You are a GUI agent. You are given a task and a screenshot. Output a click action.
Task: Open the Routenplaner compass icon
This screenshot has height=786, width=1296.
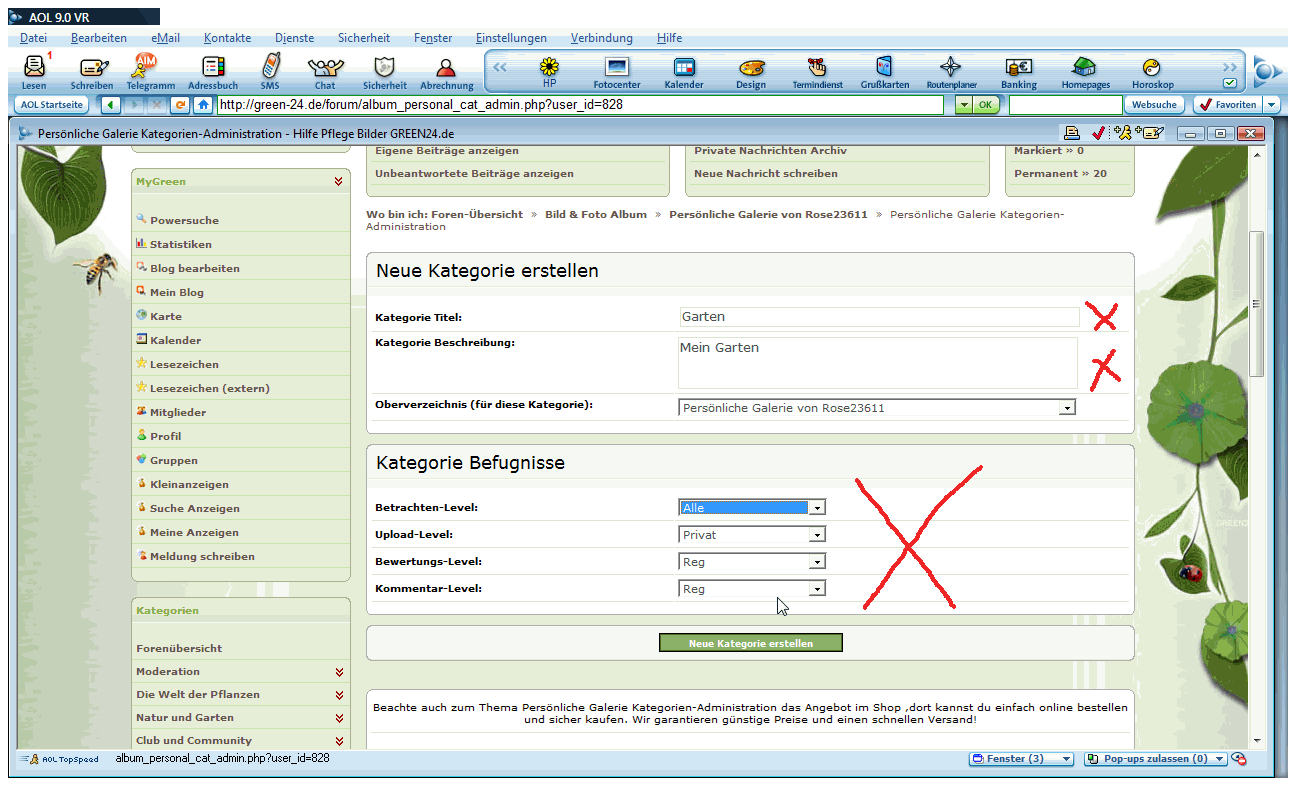click(950, 69)
